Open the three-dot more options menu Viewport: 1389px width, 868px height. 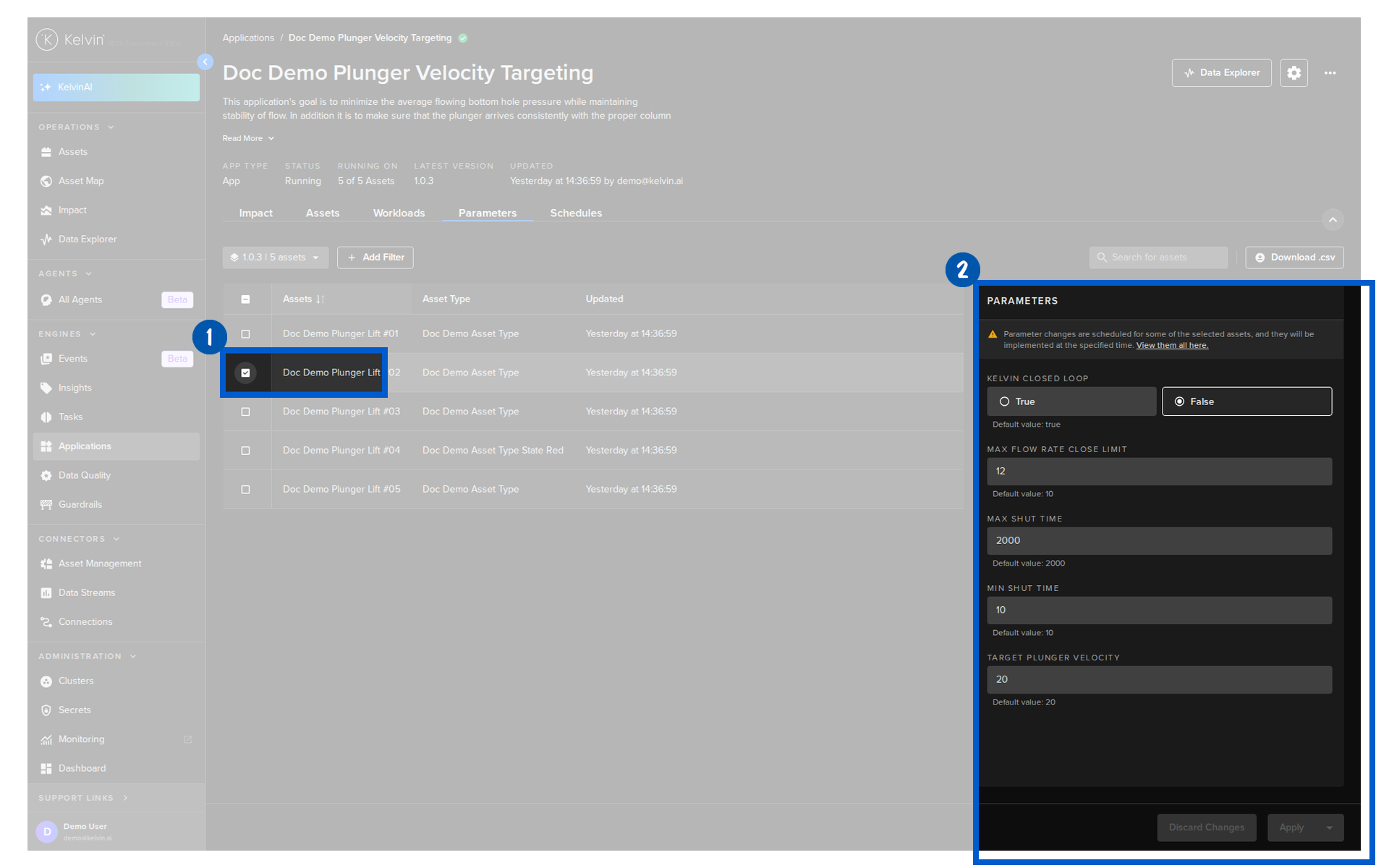(x=1330, y=73)
